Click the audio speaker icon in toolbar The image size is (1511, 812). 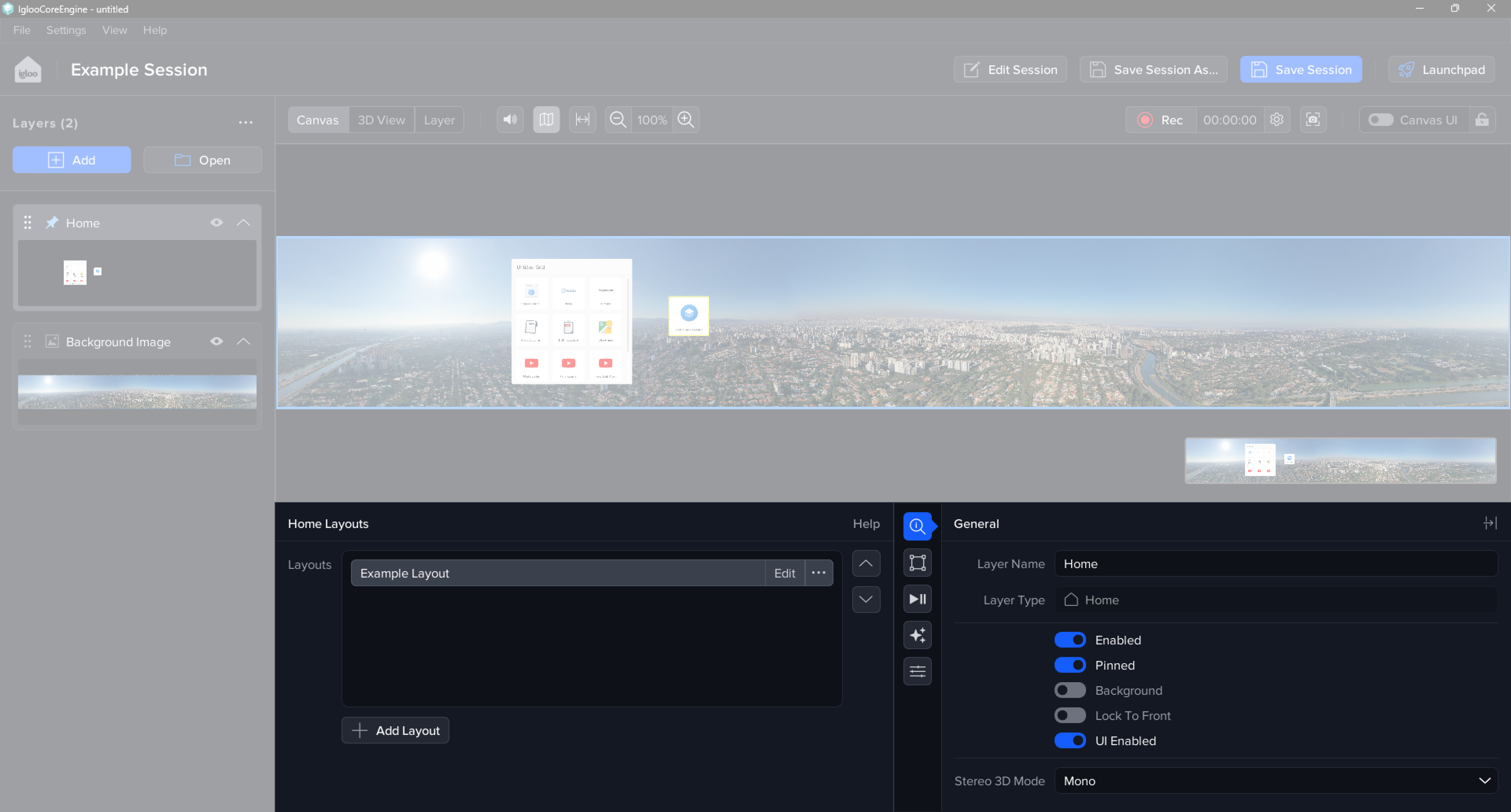point(510,120)
